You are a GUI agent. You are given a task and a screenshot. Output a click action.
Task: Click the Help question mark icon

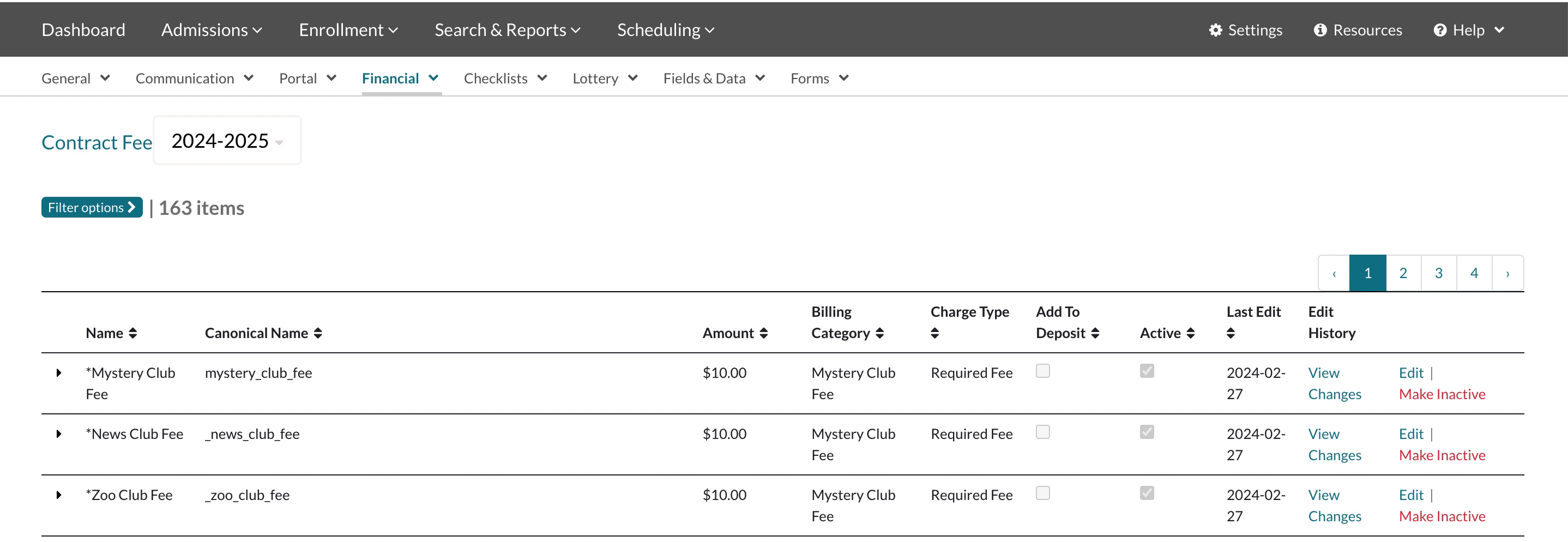coord(1439,30)
